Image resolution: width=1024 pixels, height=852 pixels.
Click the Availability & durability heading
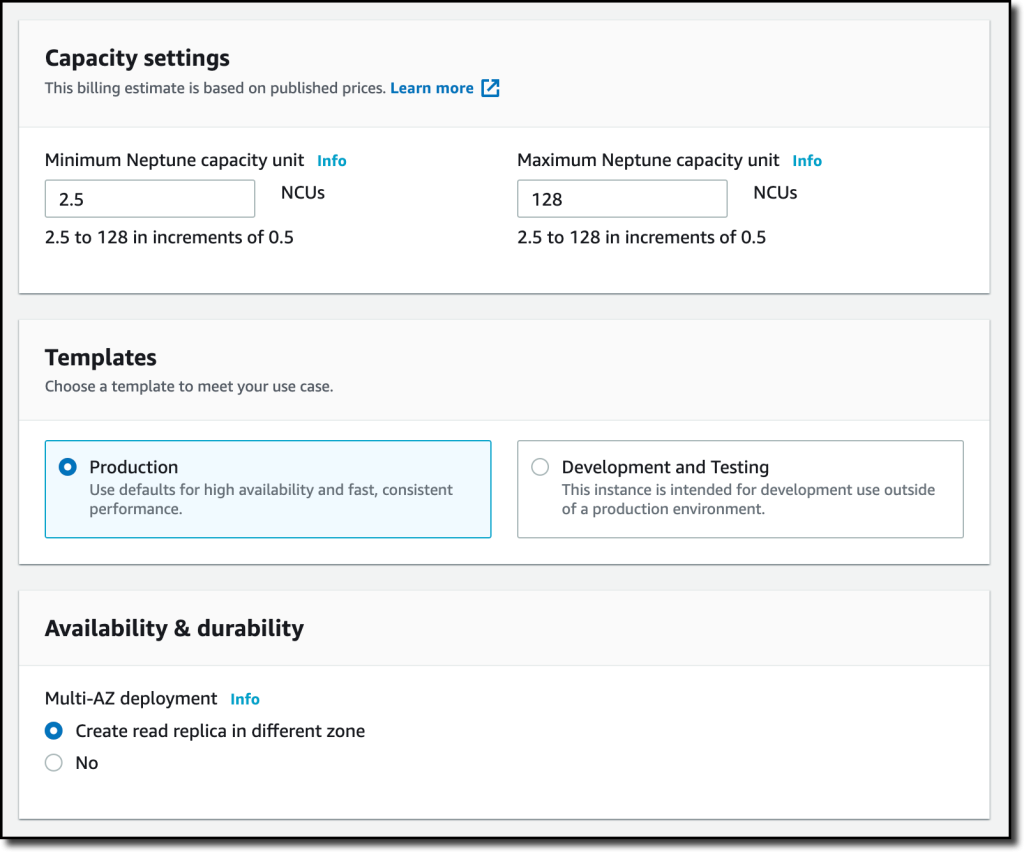pyautogui.click(x=174, y=628)
